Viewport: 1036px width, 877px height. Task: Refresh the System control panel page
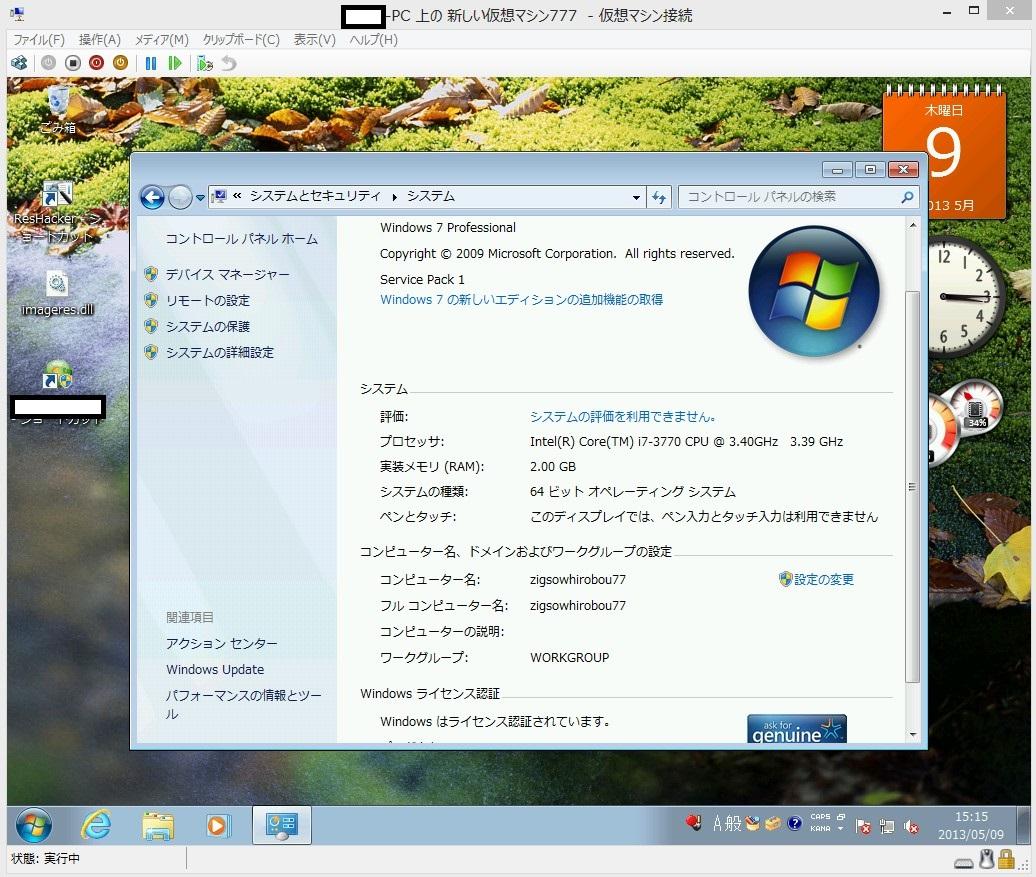coord(659,197)
